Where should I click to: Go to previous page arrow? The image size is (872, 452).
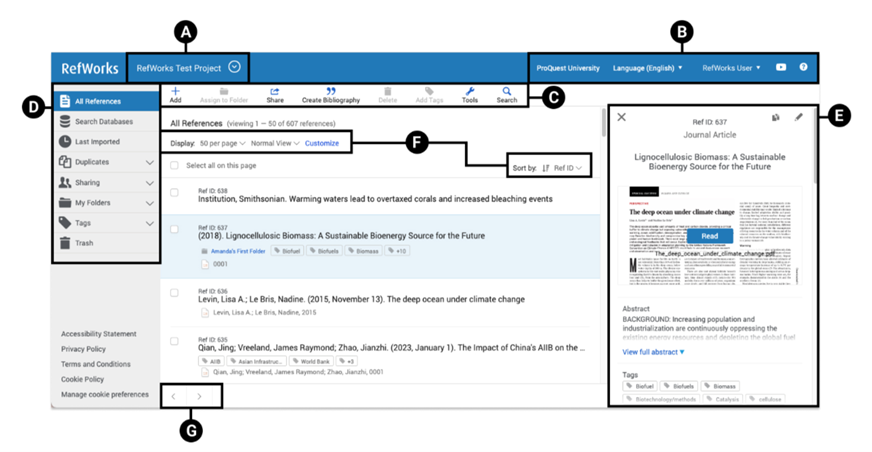pyautogui.click(x=174, y=396)
